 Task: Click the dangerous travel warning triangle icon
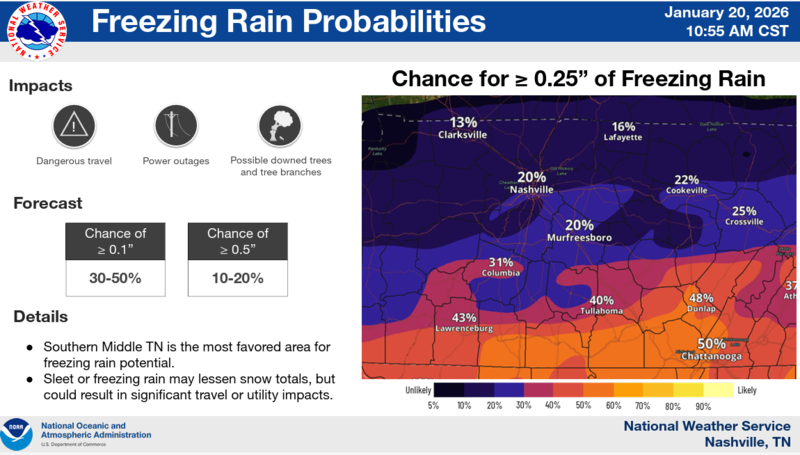click(74, 126)
